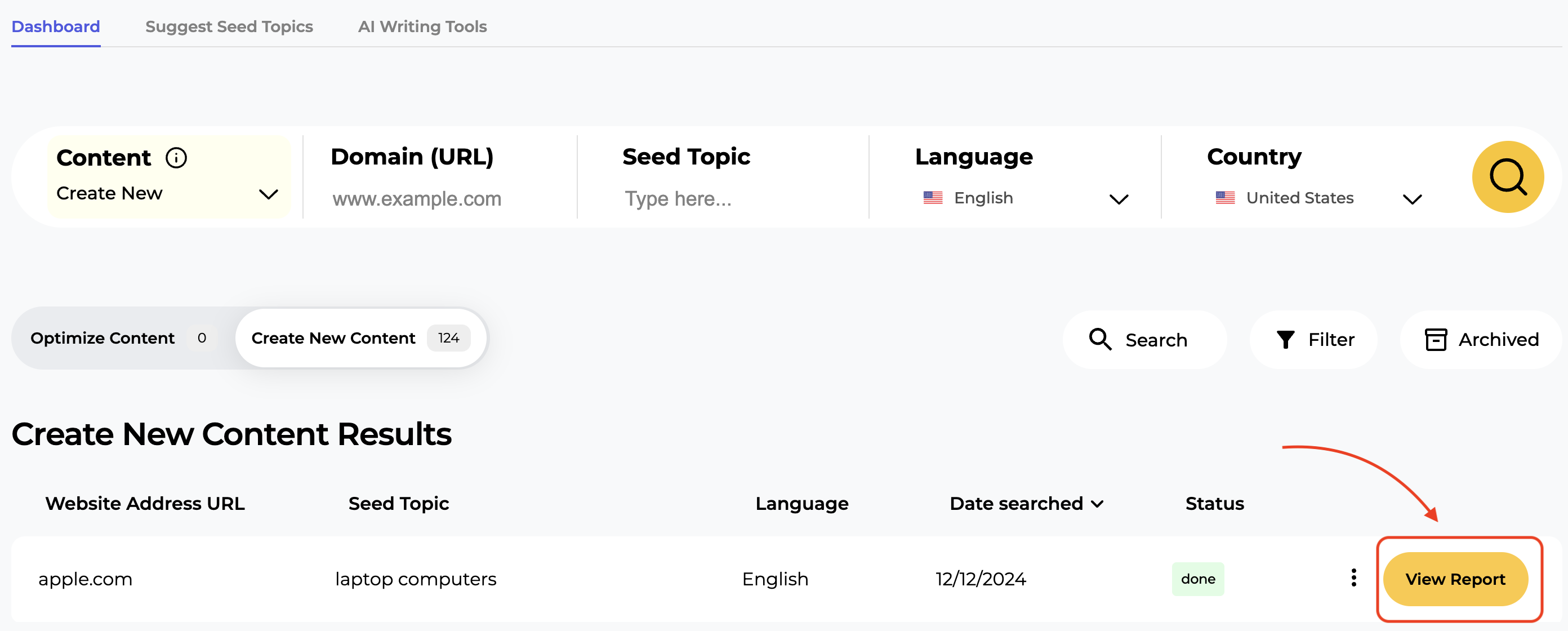Switch to the Dashboard tab
The image size is (1568, 631).
click(x=55, y=27)
